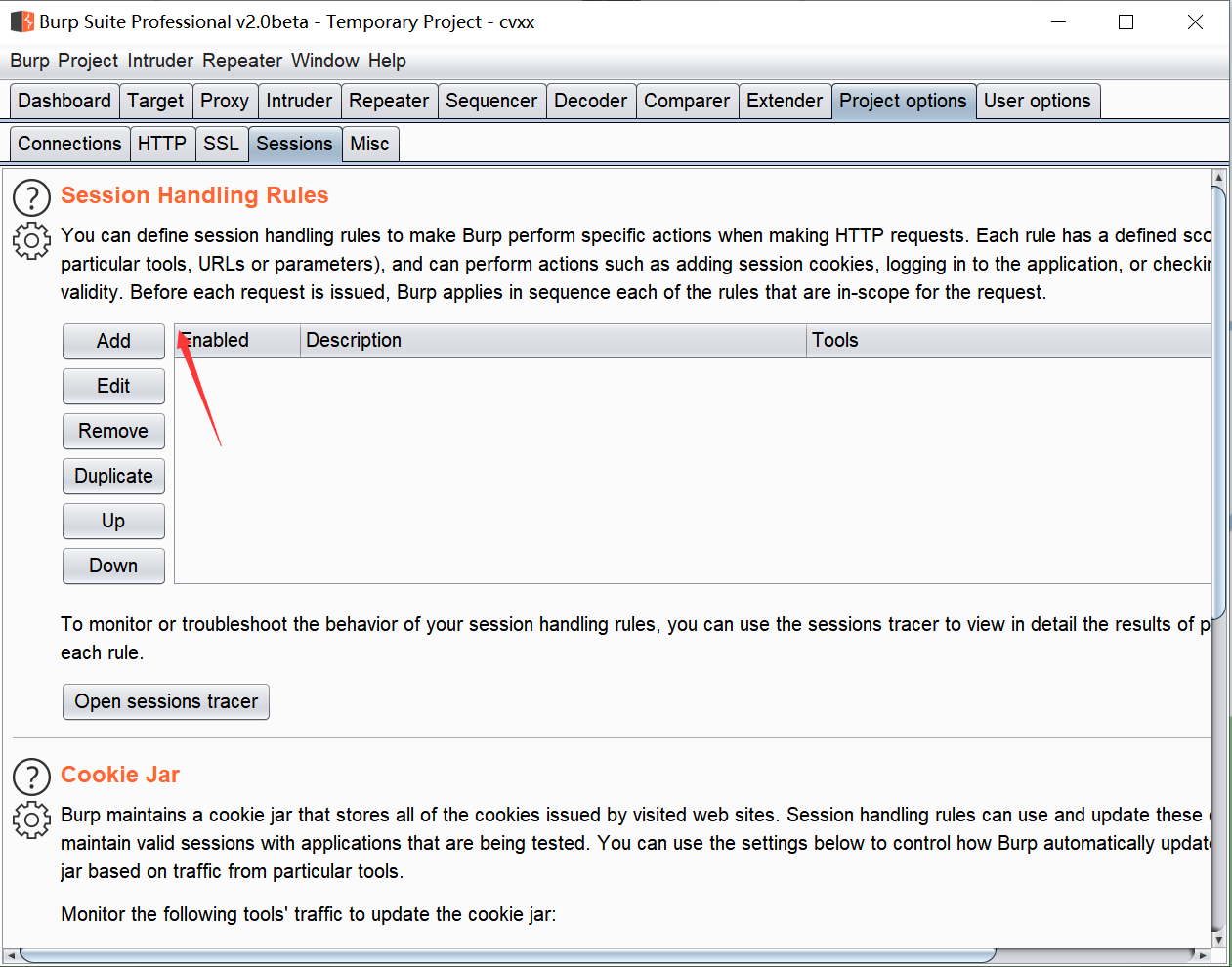
Task: Open the Repeater menu in menu bar
Action: (x=242, y=61)
